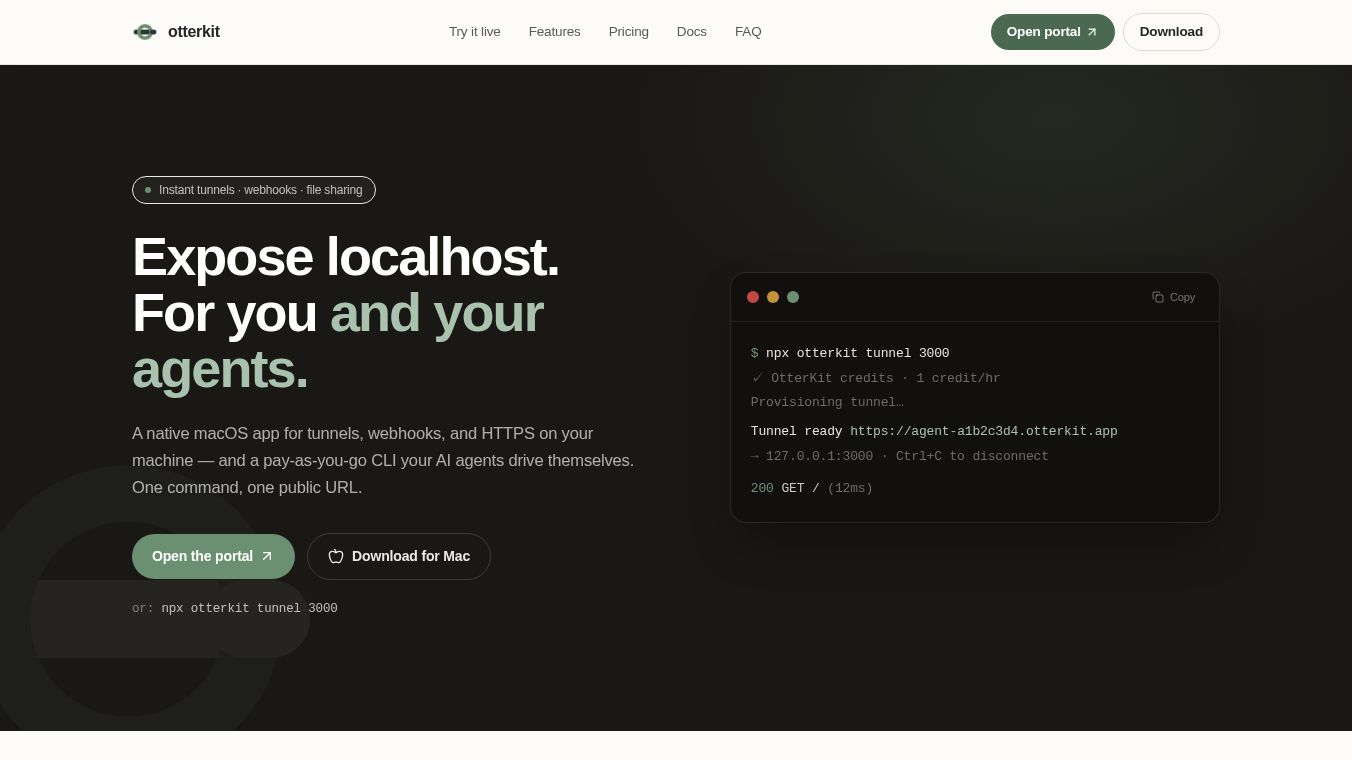Copy the terminal command with Copy button
Screen dimensions: 1352x760
tap(1174, 297)
